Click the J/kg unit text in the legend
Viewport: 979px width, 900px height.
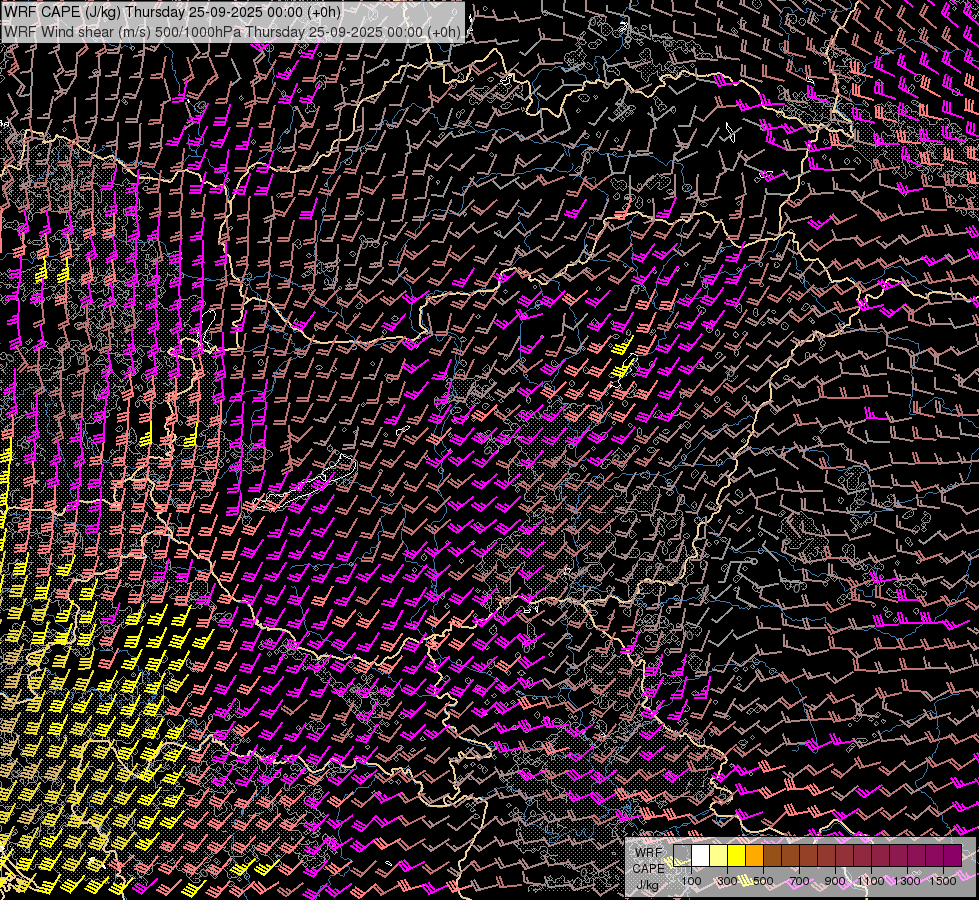coord(647,884)
